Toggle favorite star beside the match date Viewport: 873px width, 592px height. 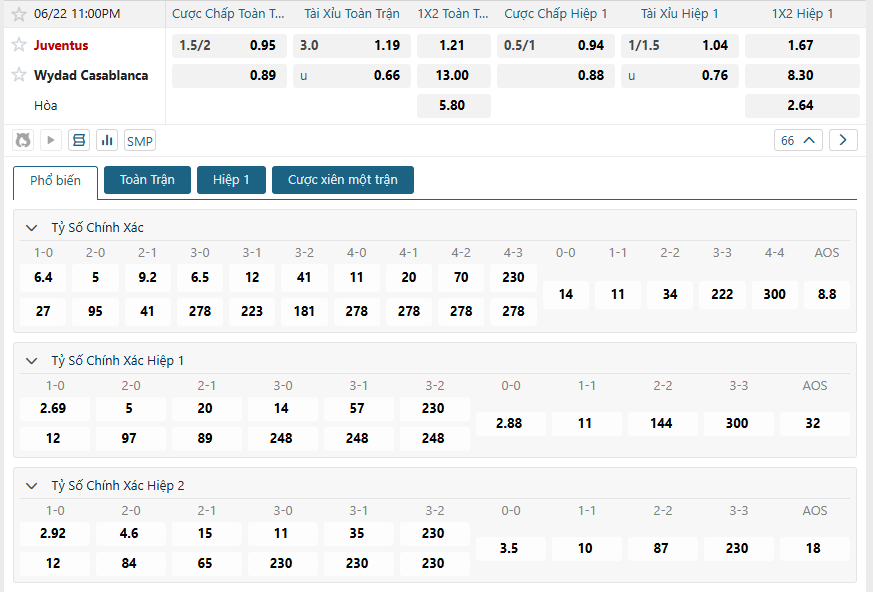(19, 15)
